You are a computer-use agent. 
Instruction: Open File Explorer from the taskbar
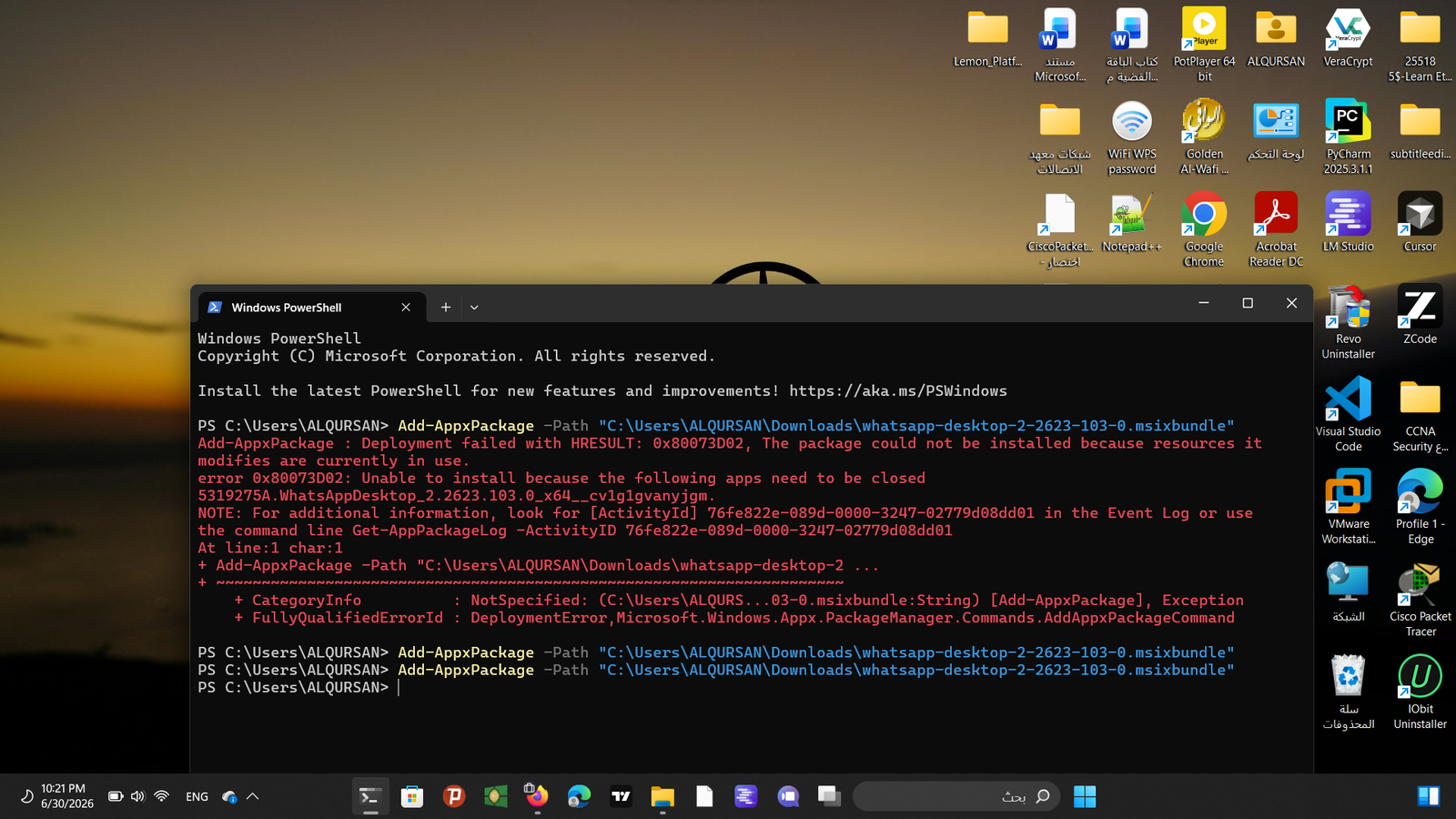tap(662, 796)
